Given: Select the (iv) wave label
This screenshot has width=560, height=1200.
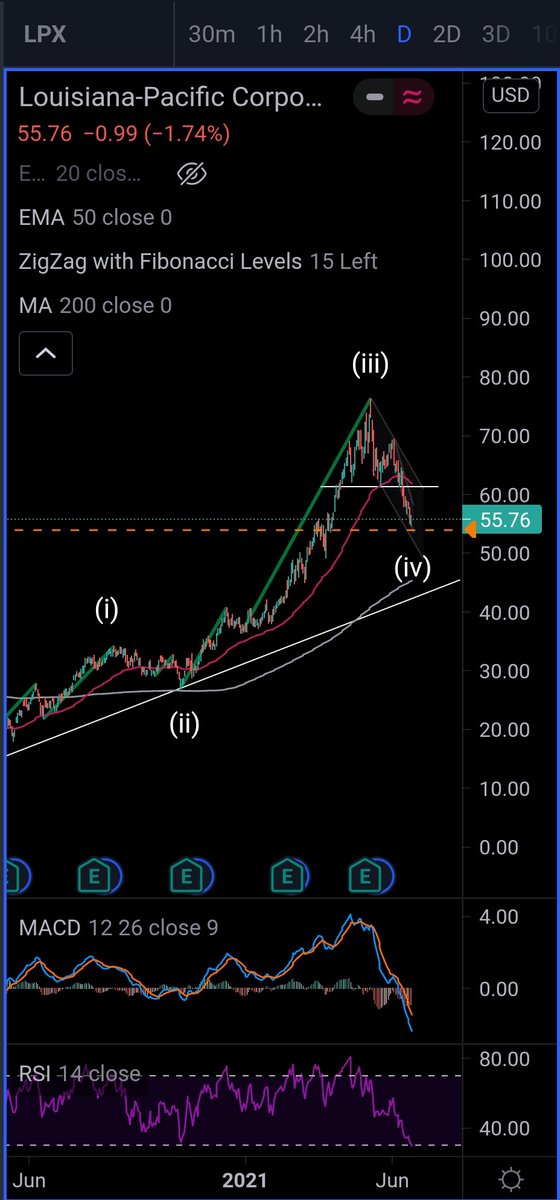Looking at the screenshot, I should point(412,569).
